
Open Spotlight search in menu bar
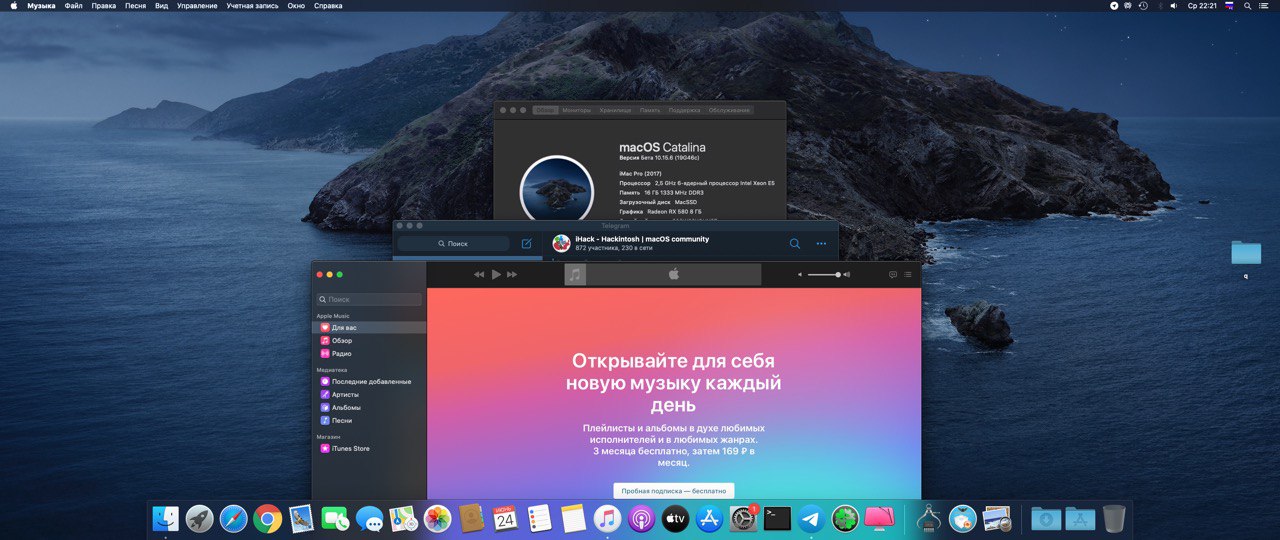[x=1246, y=6]
